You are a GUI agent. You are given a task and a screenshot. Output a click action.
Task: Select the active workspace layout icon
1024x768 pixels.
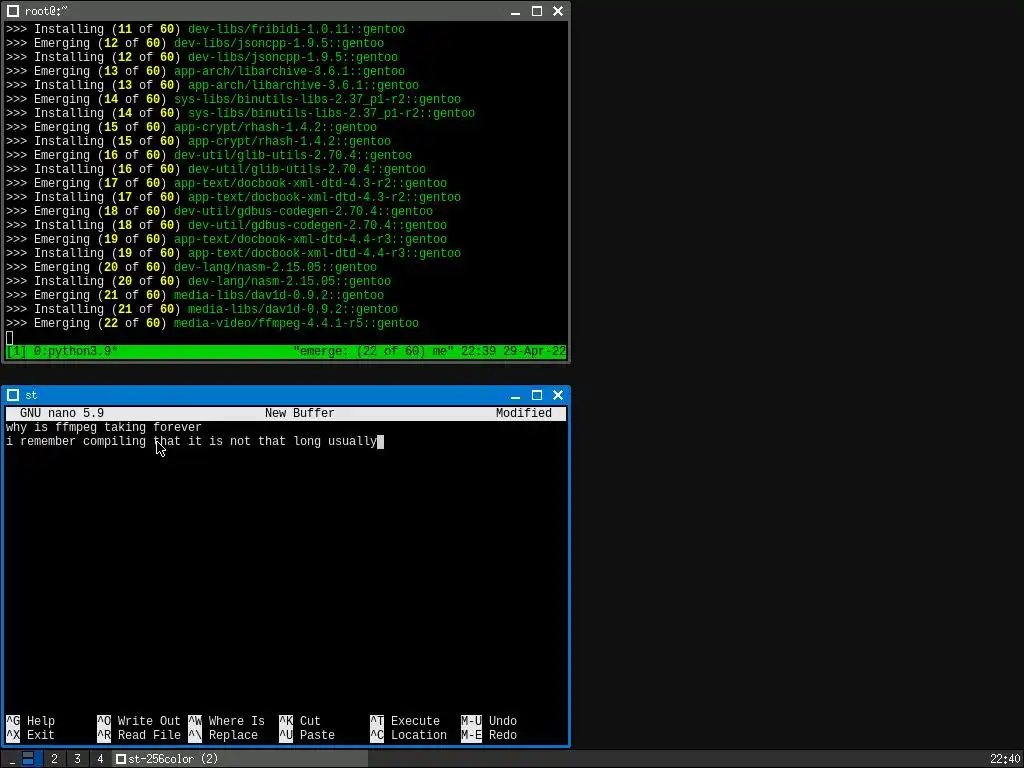point(28,759)
